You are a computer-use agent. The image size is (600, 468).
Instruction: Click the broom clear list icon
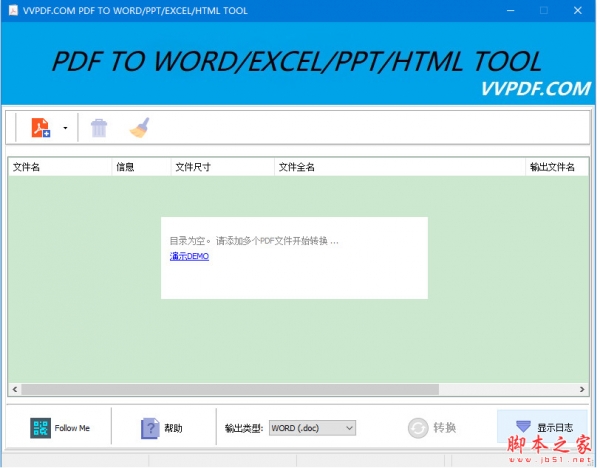(140, 127)
